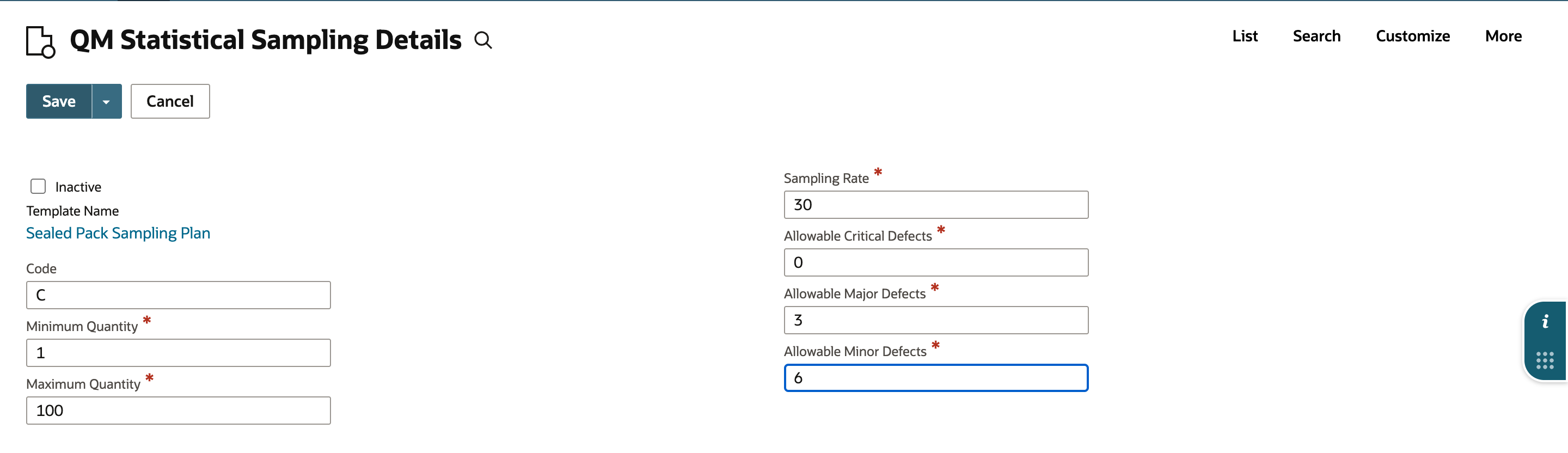Click the Allowable Minor Defects field
Screen dimensions: 1568x453
coord(936,378)
